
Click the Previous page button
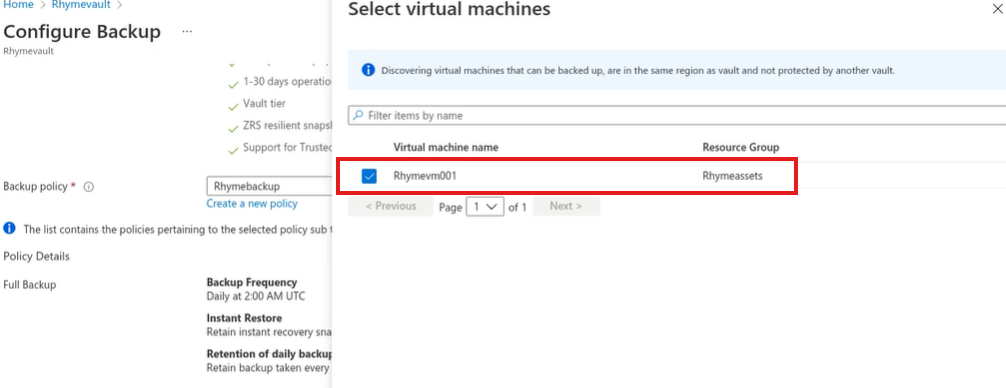391,206
